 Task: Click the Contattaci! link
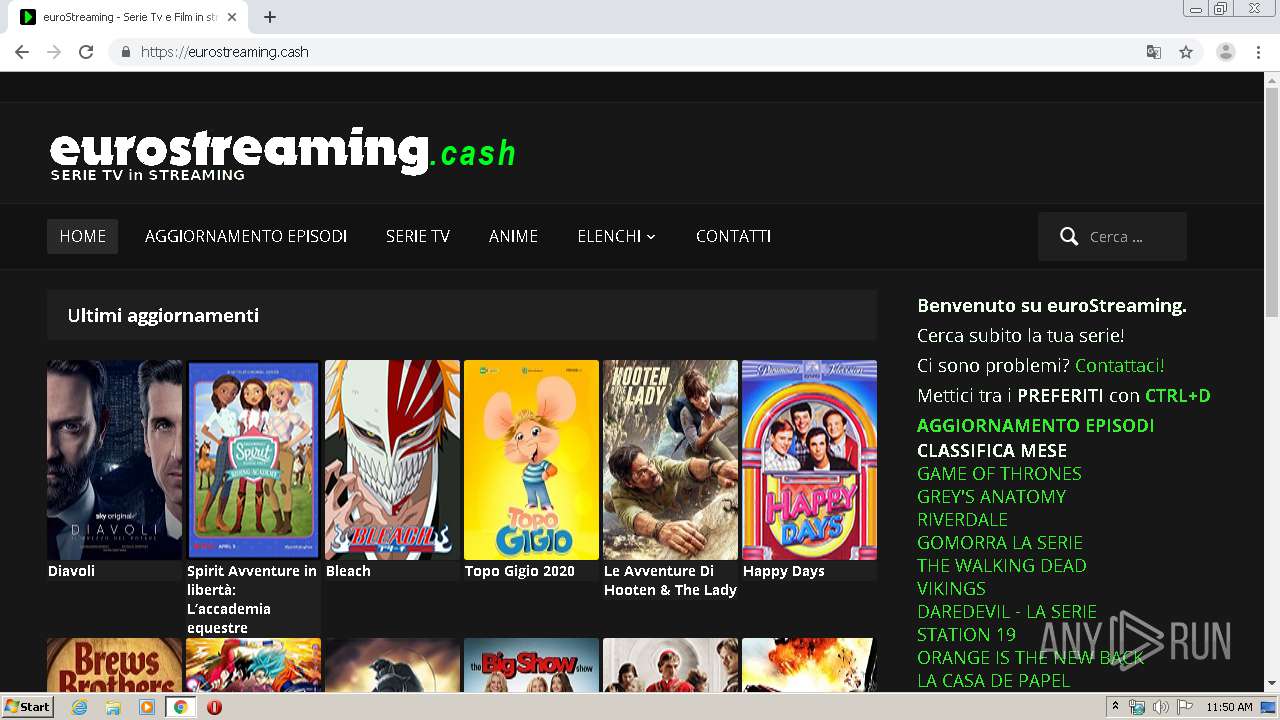(1119, 366)
